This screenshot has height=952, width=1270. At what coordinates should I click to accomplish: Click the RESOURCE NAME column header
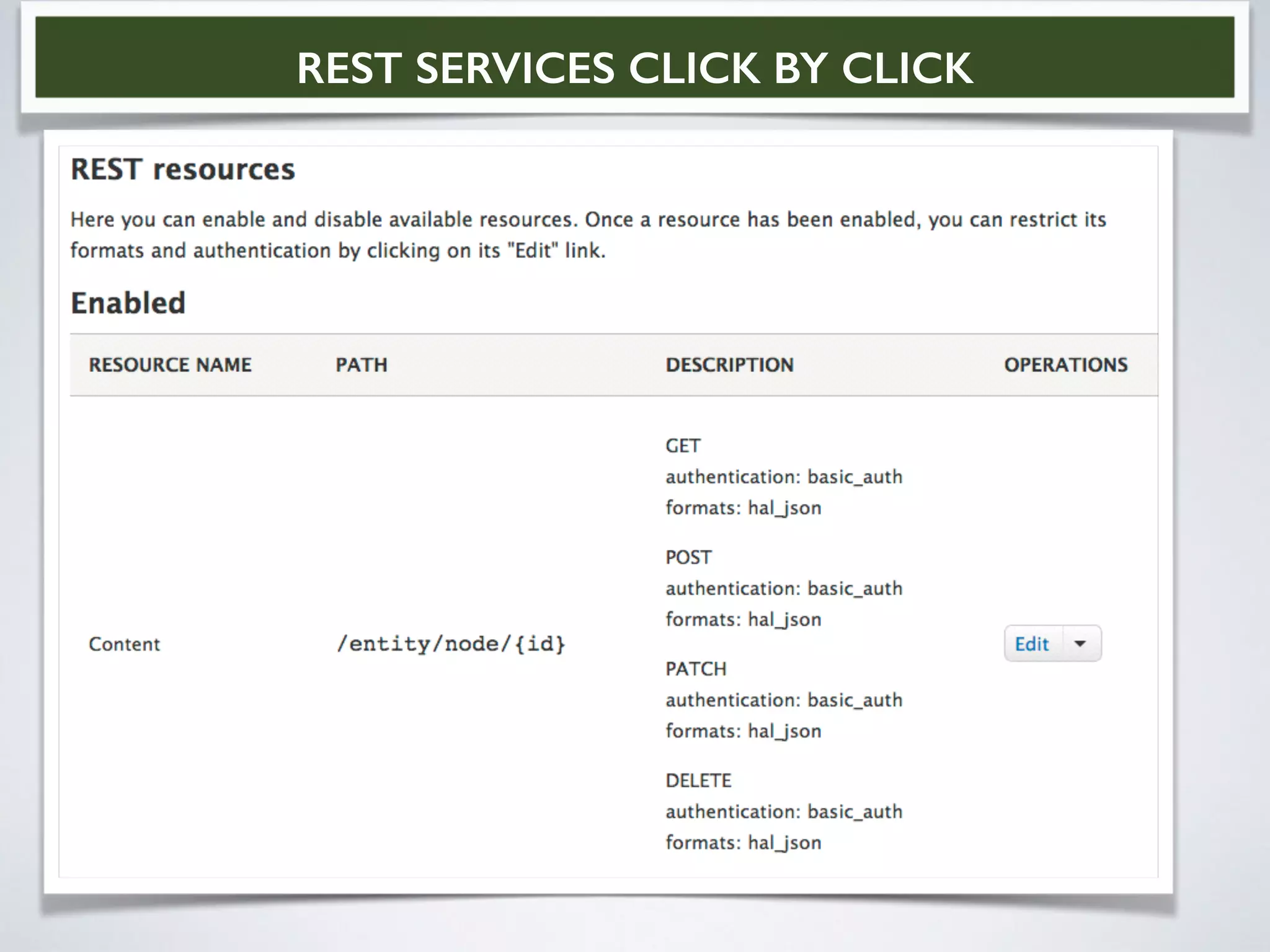pos(171,364)
